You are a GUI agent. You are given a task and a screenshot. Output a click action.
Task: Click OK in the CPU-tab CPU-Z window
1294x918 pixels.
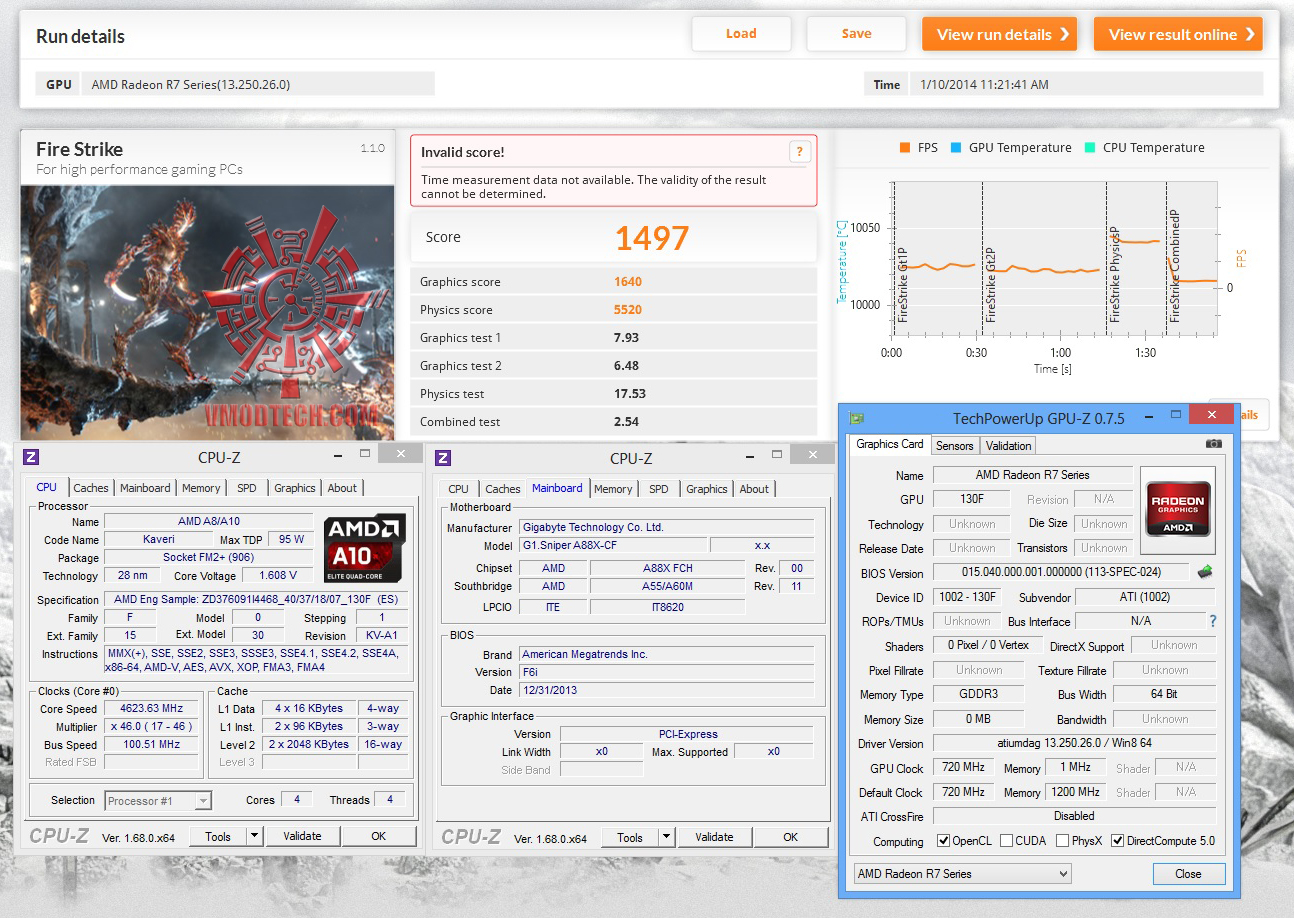tap(378, 837)
